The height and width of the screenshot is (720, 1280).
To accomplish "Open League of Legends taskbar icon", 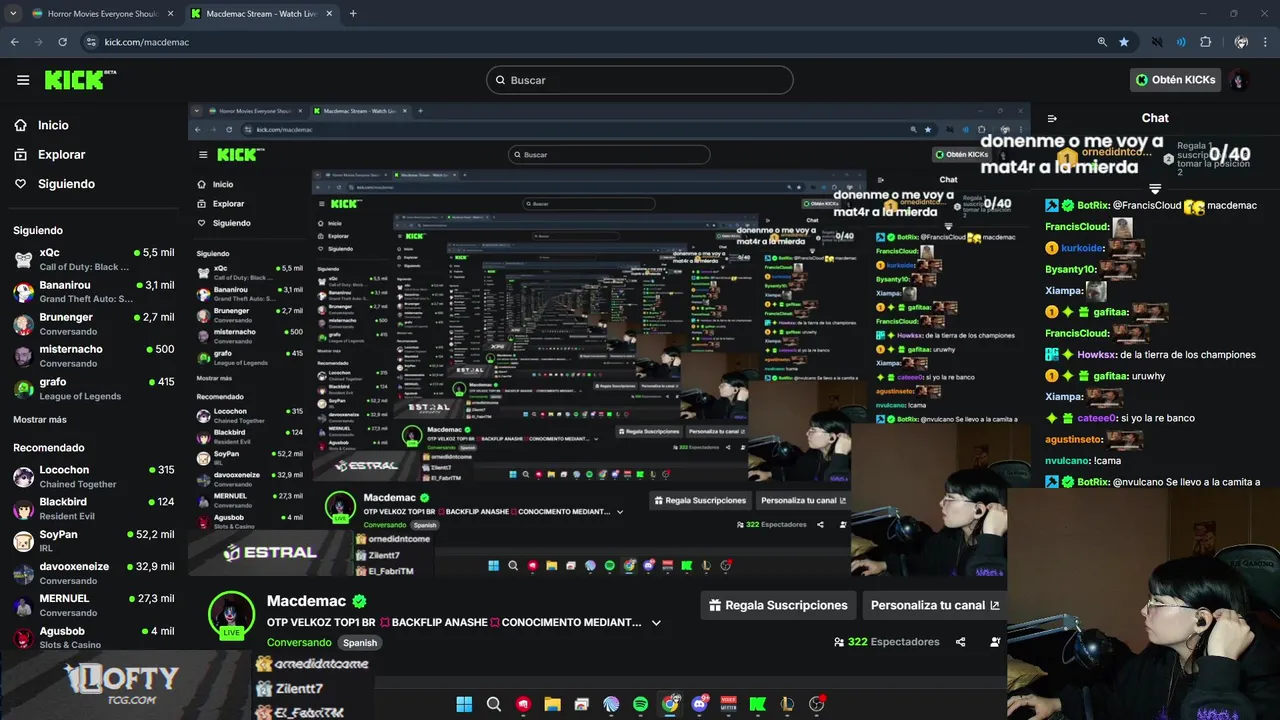I will 787,704.
